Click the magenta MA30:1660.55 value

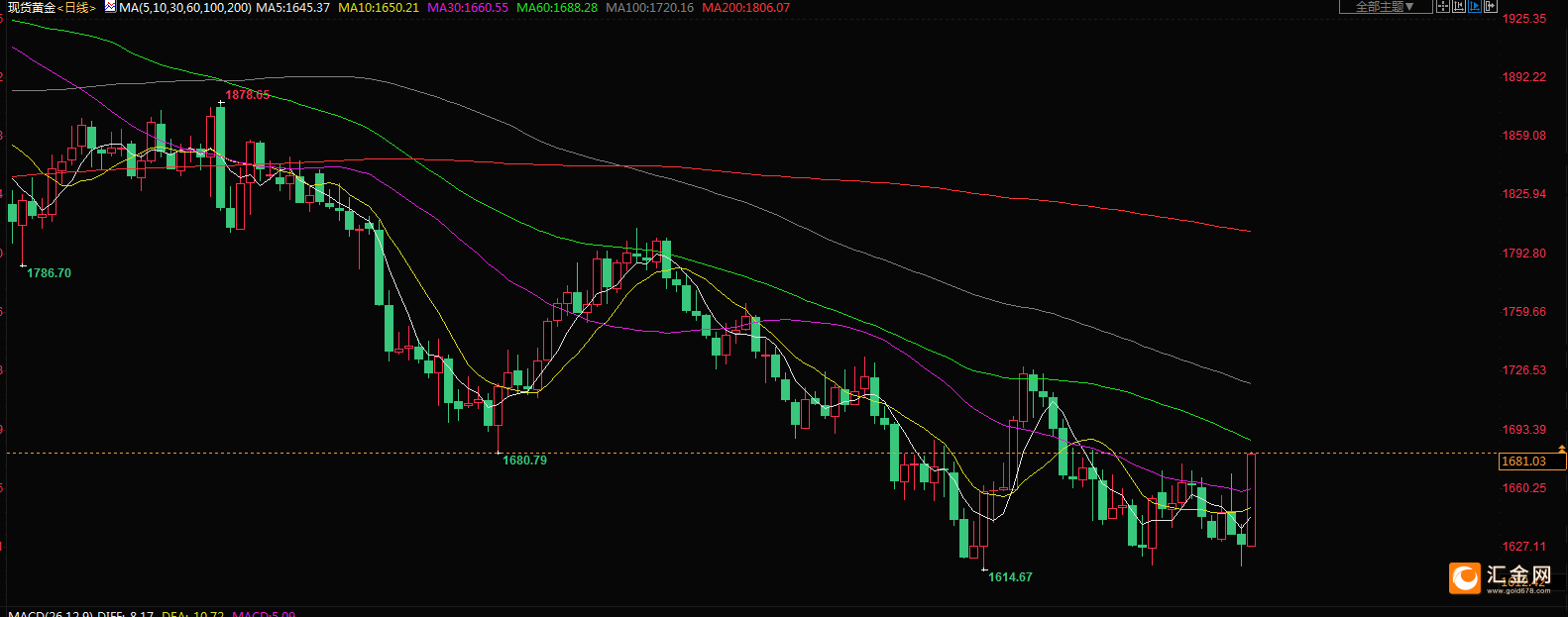(x=468, y=7)
